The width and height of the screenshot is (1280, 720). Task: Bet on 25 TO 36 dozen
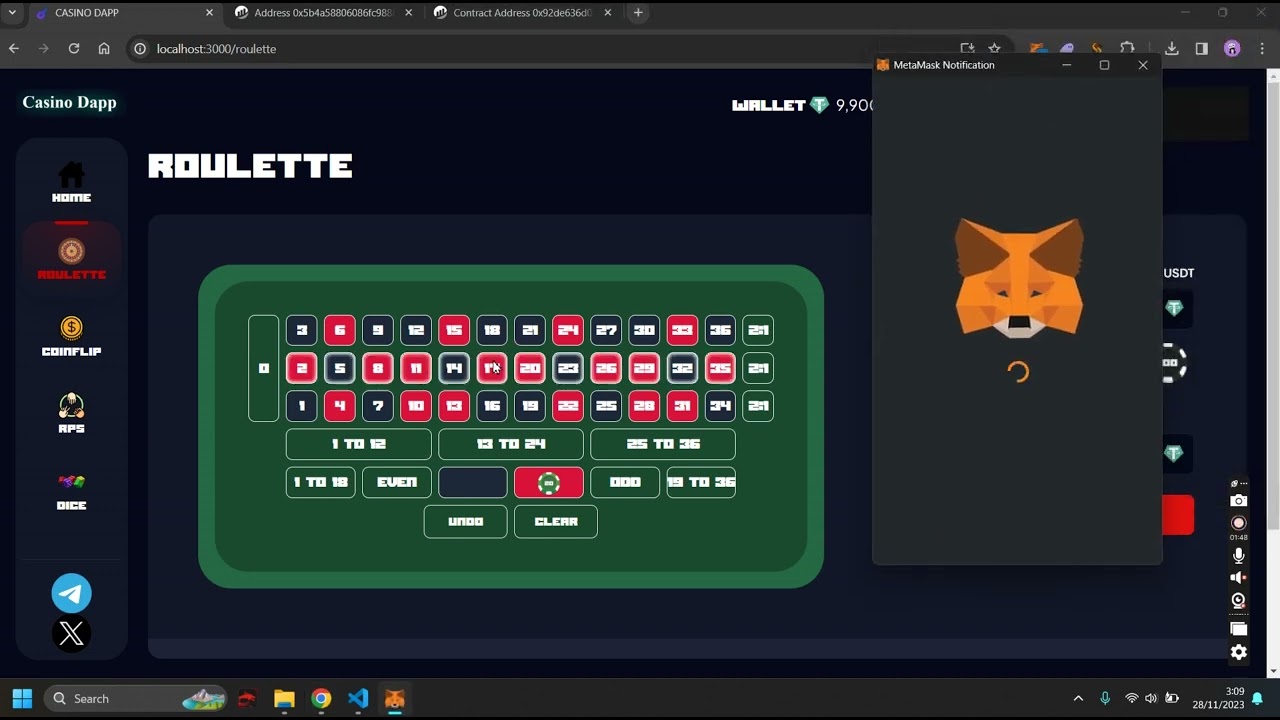click(x=663, y=444)
